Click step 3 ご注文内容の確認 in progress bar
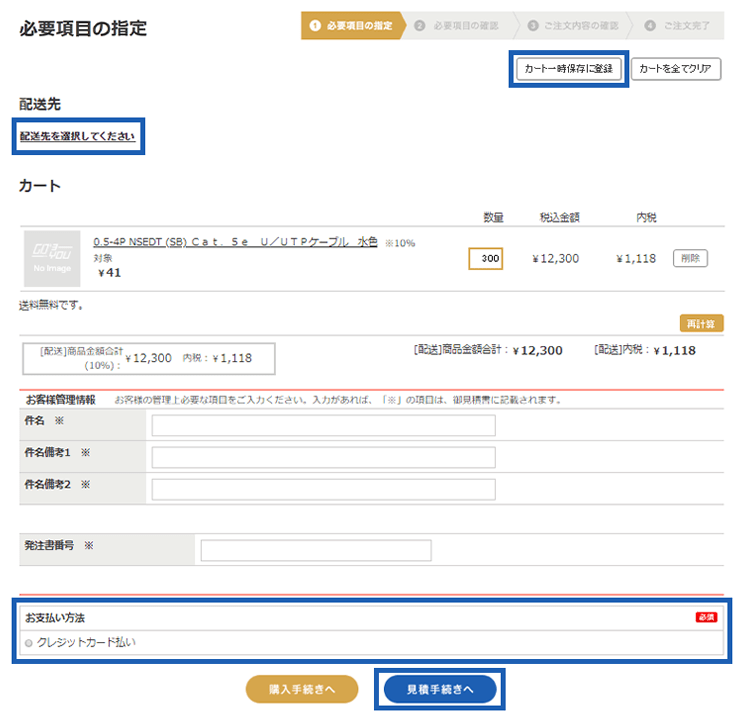This screenshot has width=742, height=720. tap(573, 26)
